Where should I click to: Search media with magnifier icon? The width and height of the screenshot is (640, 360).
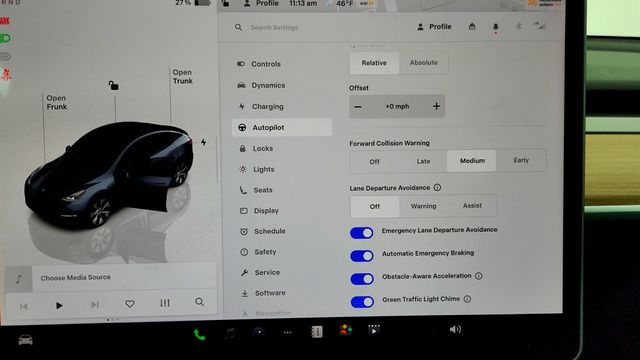point(200,302)
